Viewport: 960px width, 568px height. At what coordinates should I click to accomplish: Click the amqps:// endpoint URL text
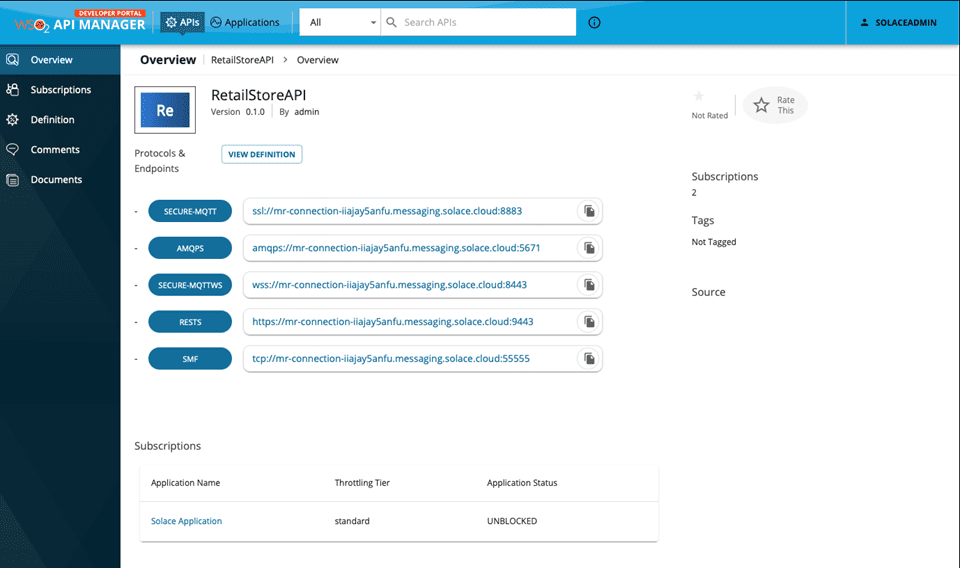[x=396, y=248]
